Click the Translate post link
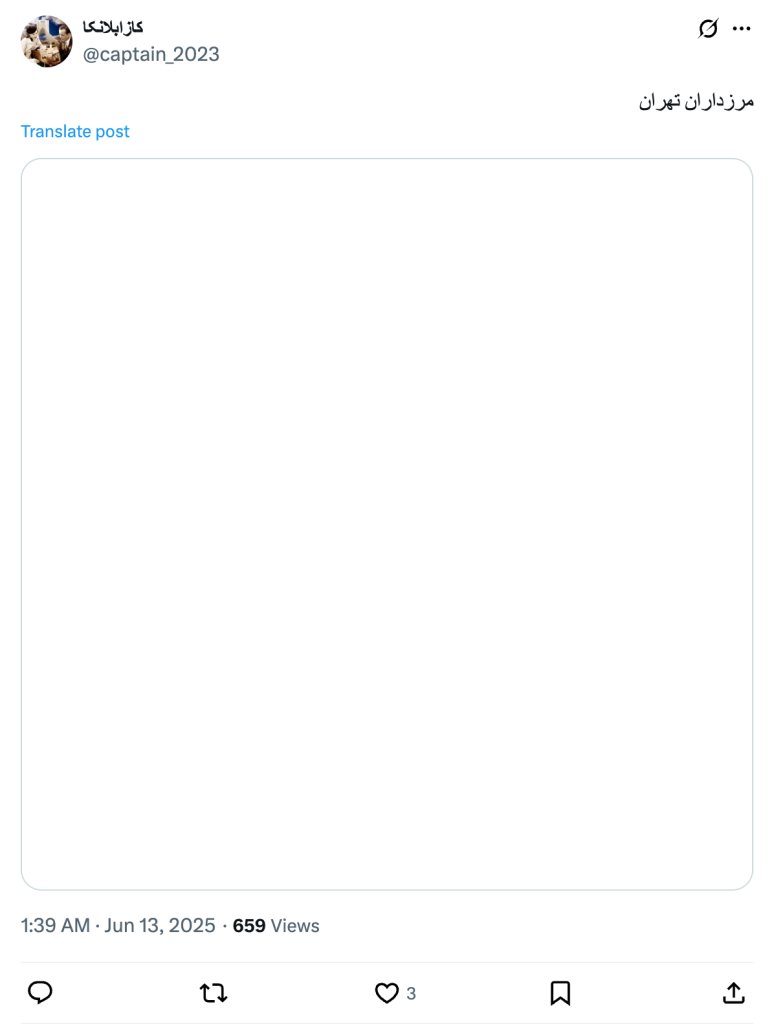Screen dimensions: 774x1024 75,131
